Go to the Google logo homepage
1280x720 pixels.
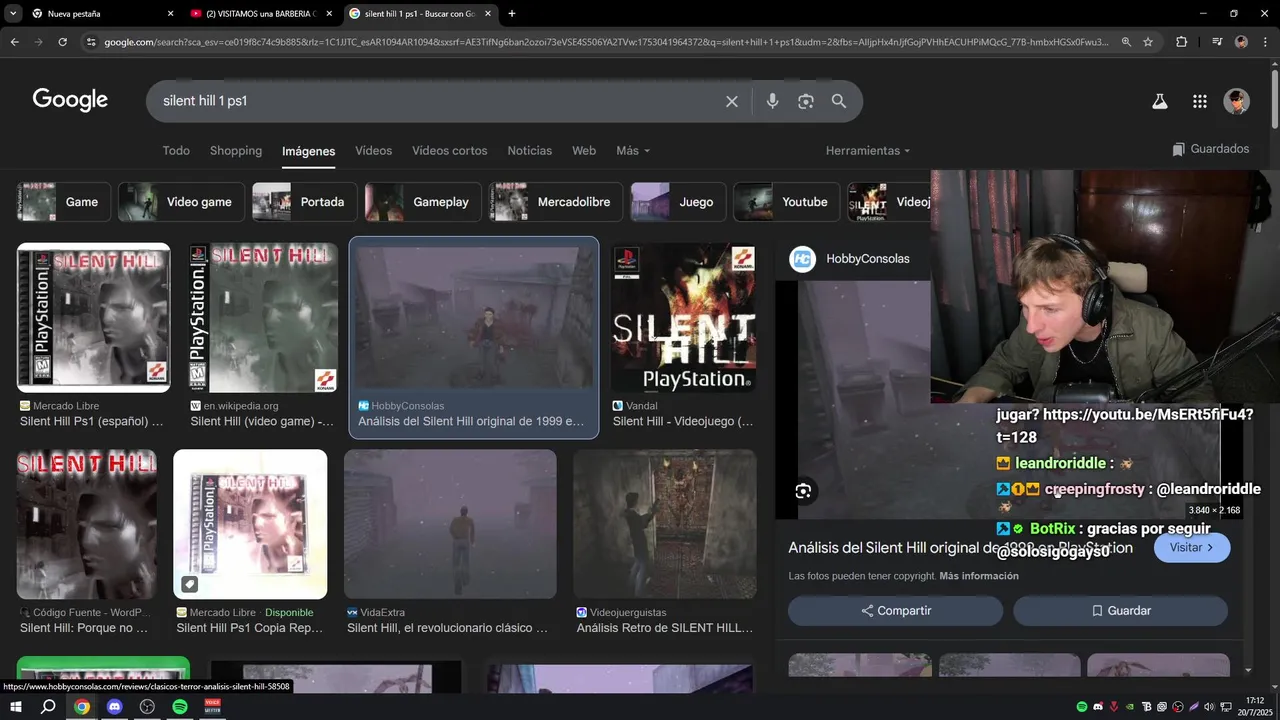click(70, 100)
